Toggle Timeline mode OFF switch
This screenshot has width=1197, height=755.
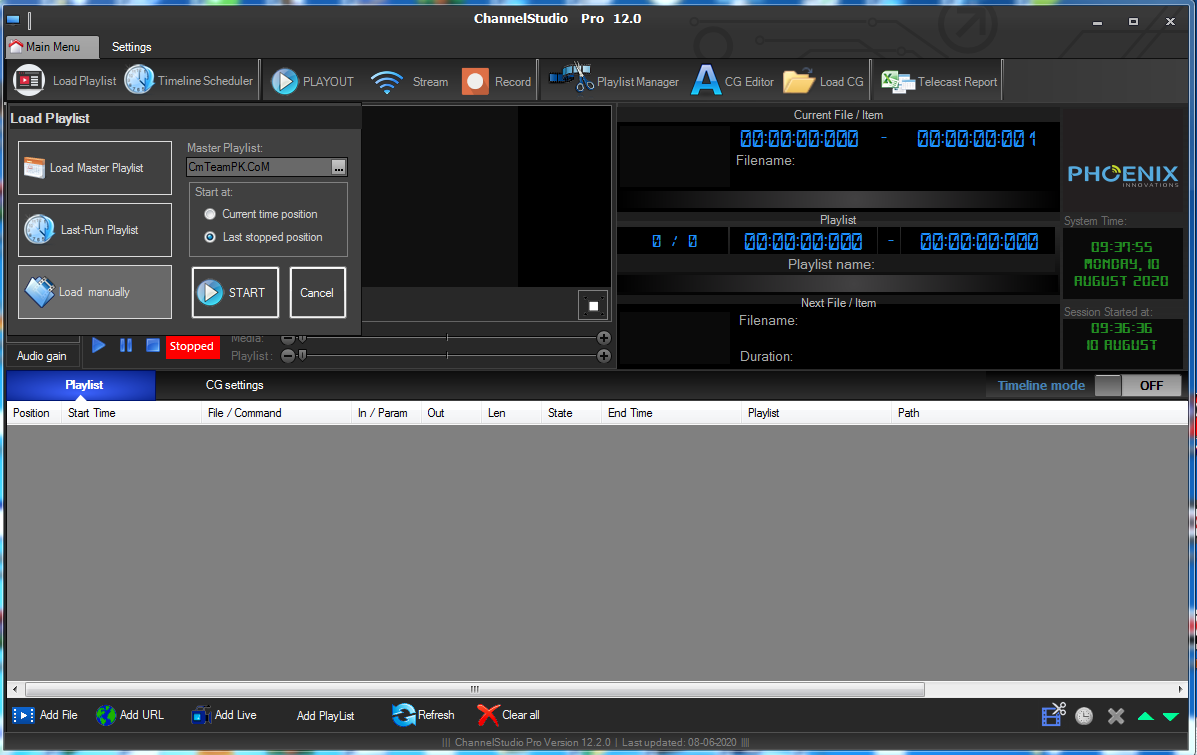1137,386
